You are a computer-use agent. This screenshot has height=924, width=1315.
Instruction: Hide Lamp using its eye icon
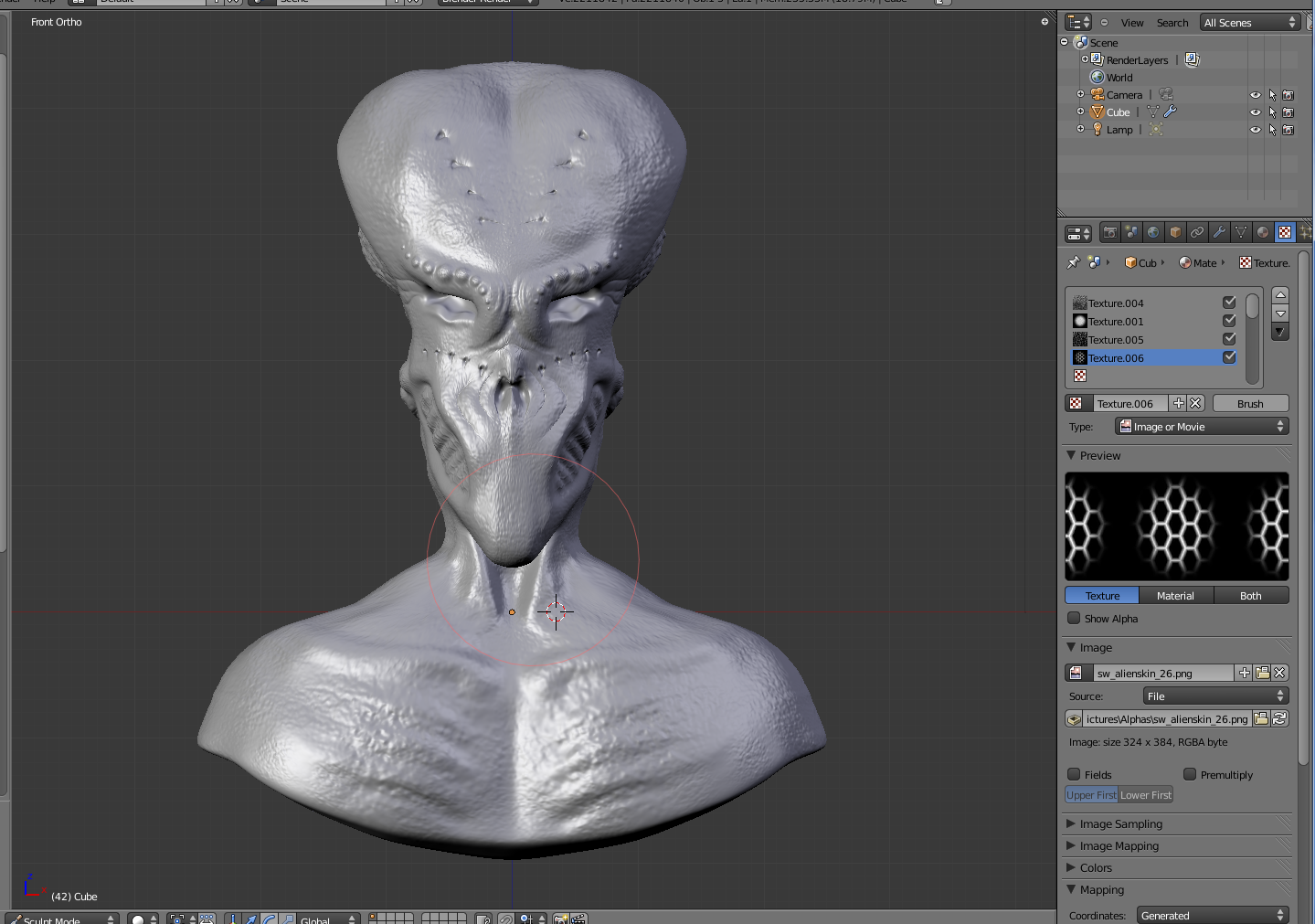coord(1256,130)
